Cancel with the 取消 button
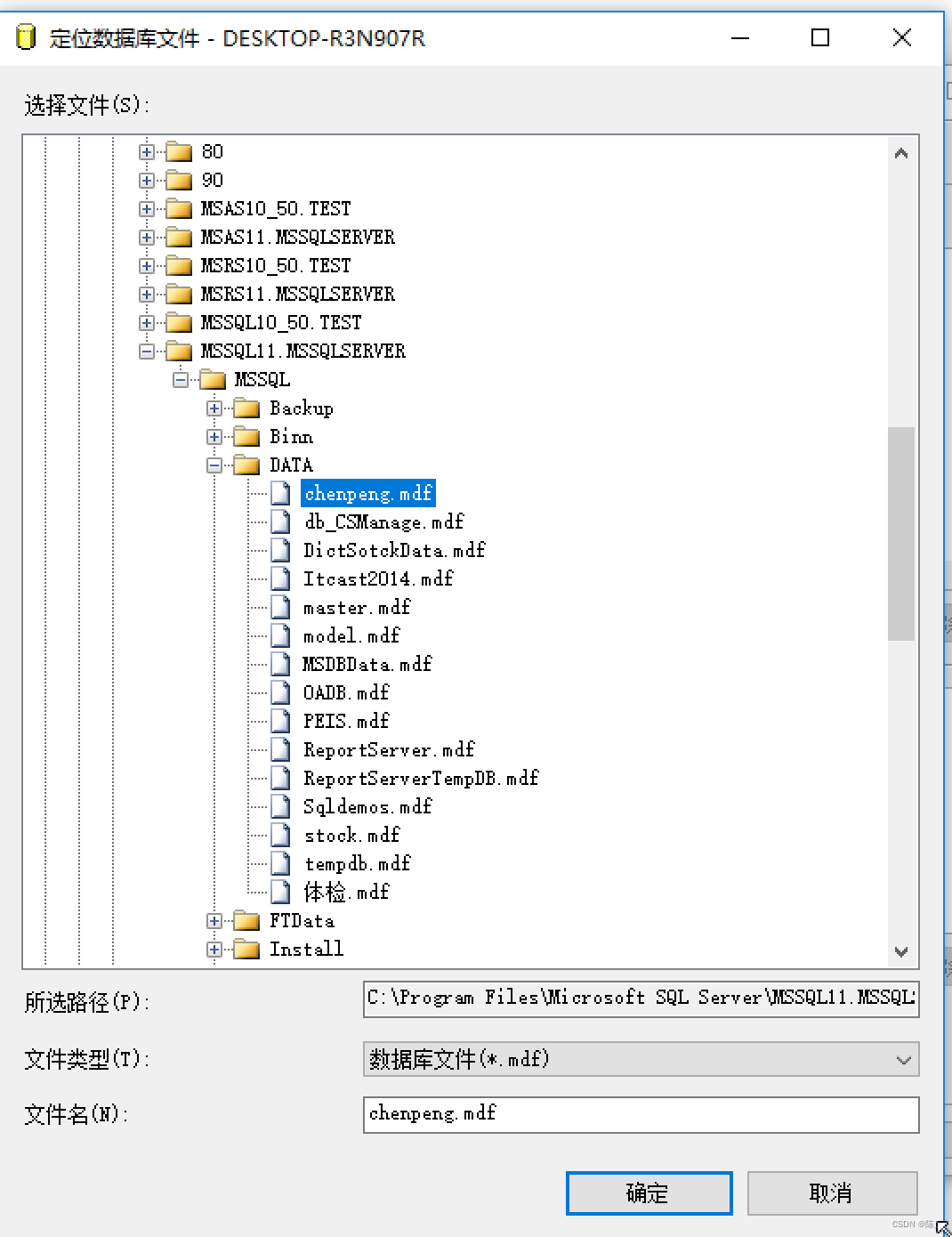Image resolution: width=952 pixels, height=1237 pixels. 832,1193
